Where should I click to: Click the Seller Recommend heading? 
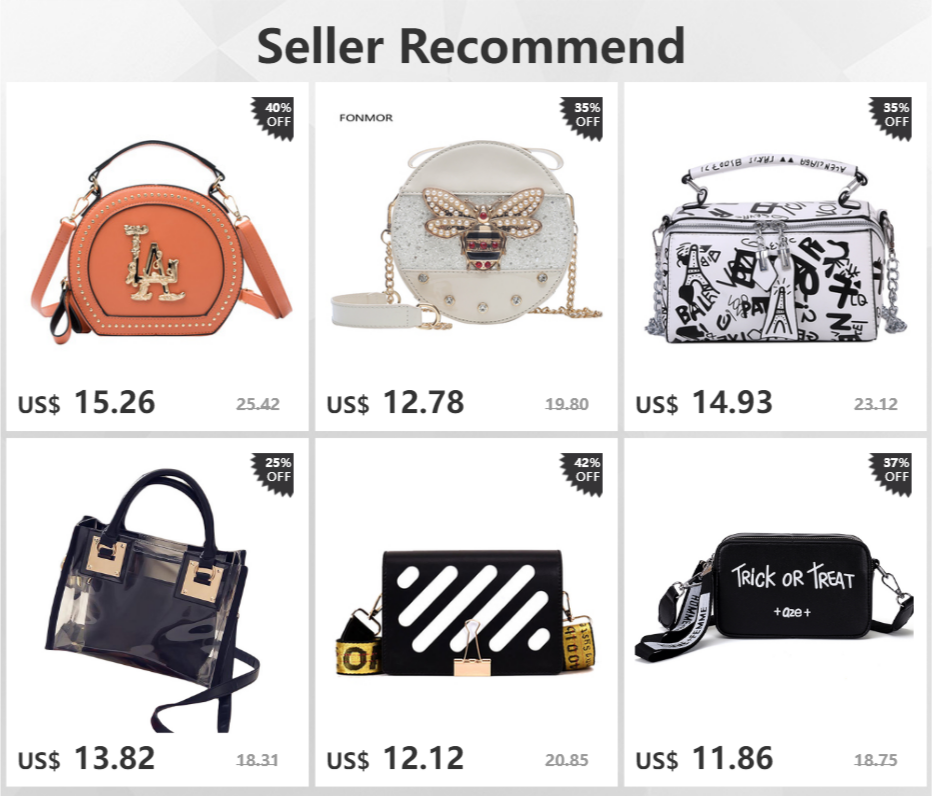[x=471, y=46]
